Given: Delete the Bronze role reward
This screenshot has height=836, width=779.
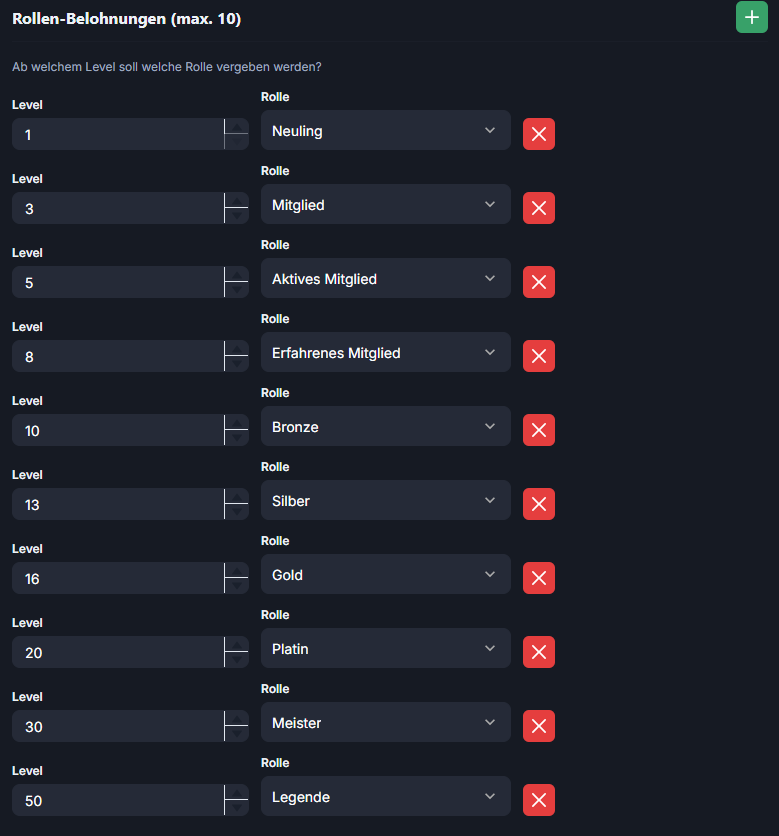Looking at the screenshot, I should [x=539, y=430].
